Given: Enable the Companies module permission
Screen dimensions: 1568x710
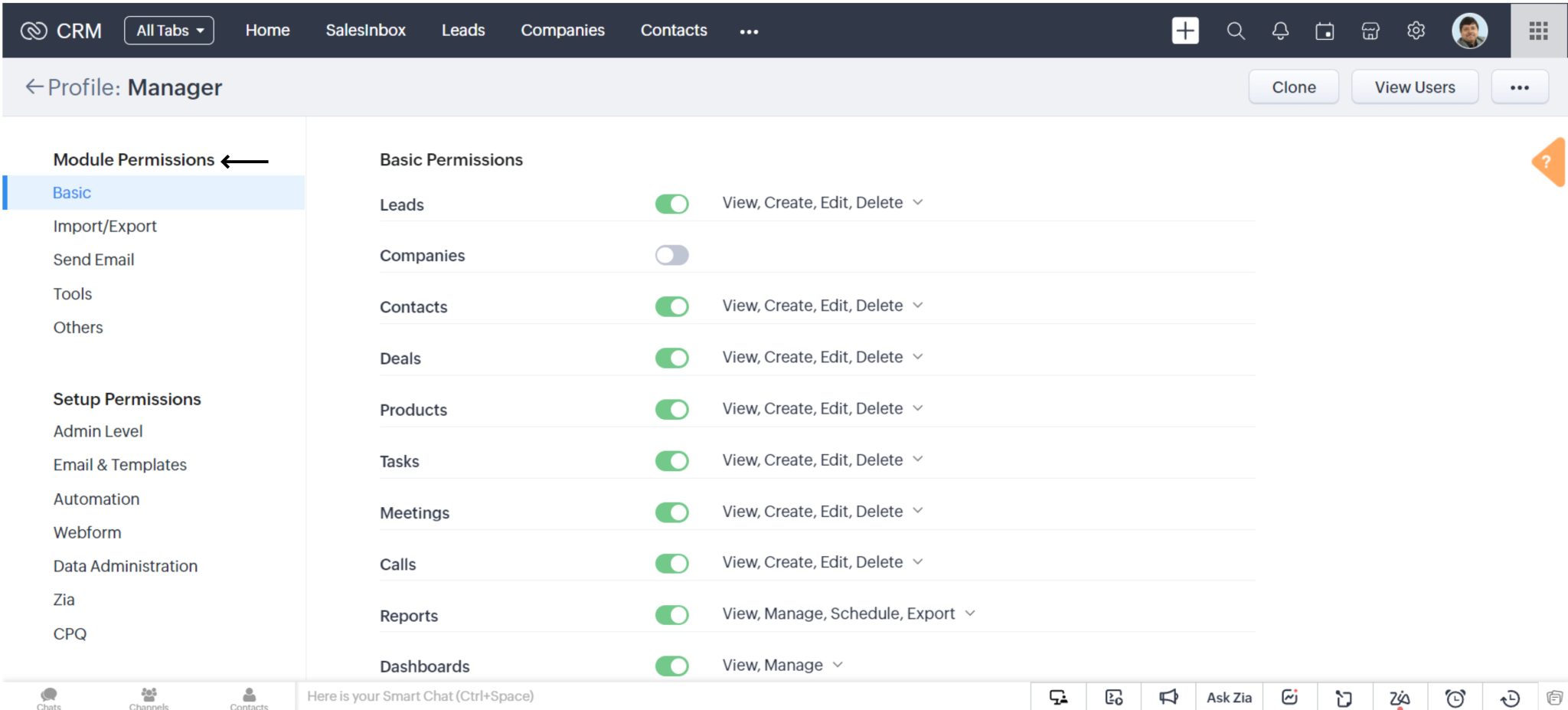Looking at the screenshot, I should tap(671, 254).
